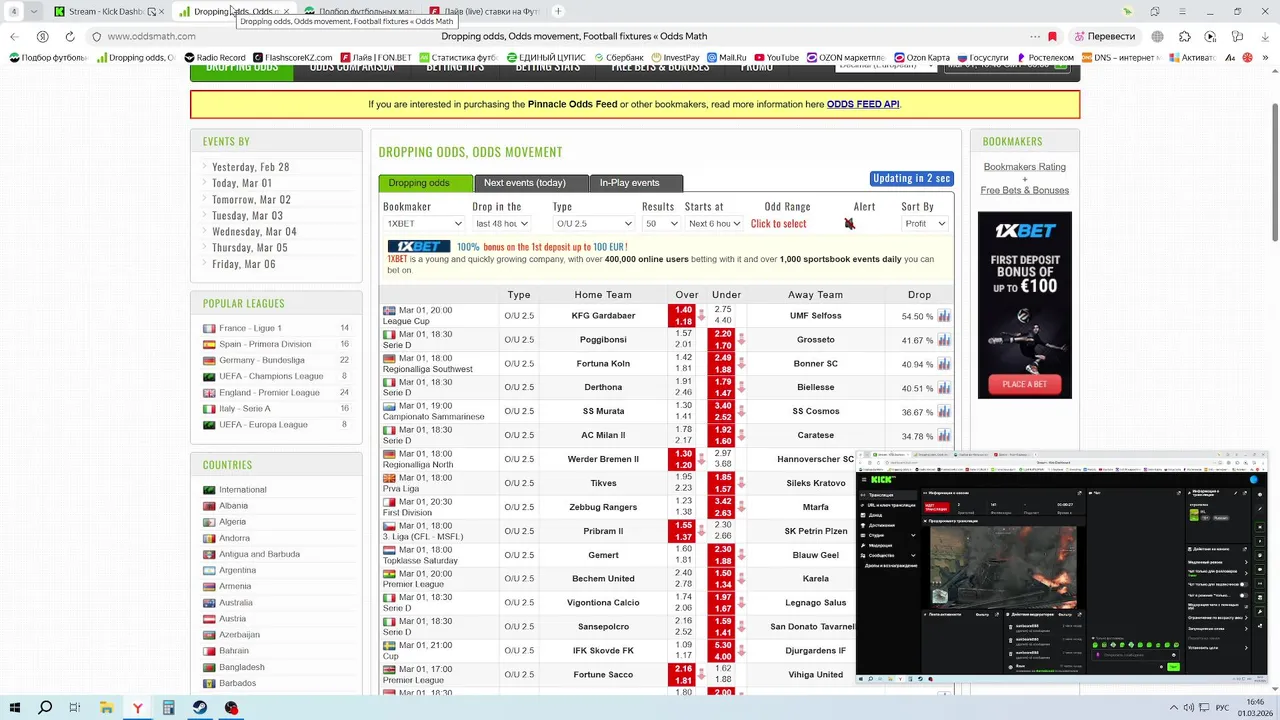Screen dimensions: 1280x720
Task: Open Germany - Bundesliga popular league
Action: pyautogui.click(x=262, y=360)
